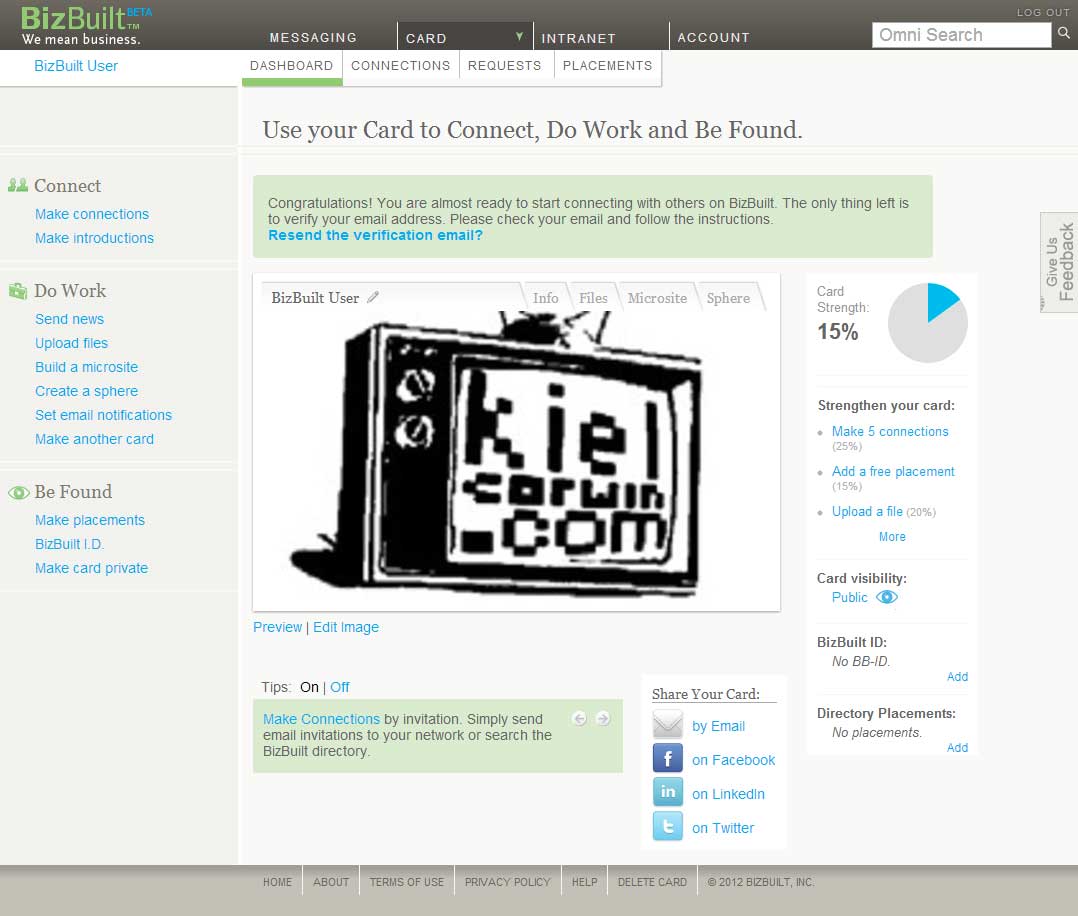Open the Messaging menu
The image size is (1078, 916).
point(314,38)
